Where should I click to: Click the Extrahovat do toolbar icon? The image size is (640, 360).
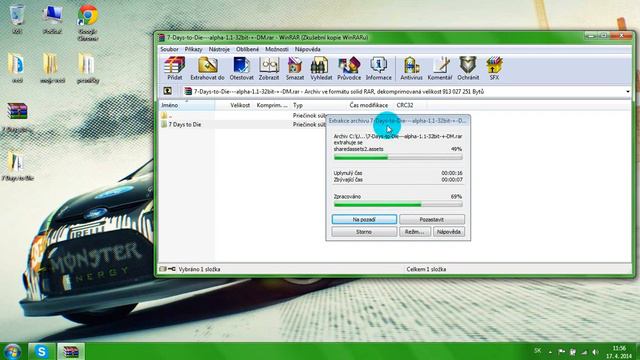[x=207, y=68]
